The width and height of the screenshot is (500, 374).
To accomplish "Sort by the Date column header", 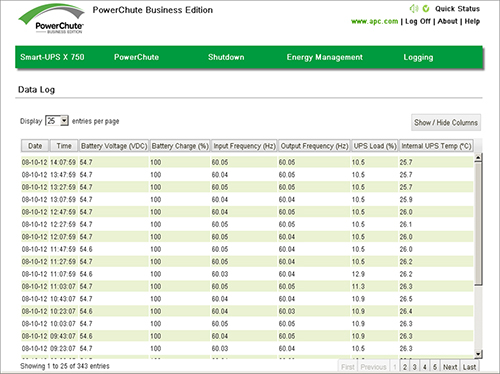I will tap(35, 146).
